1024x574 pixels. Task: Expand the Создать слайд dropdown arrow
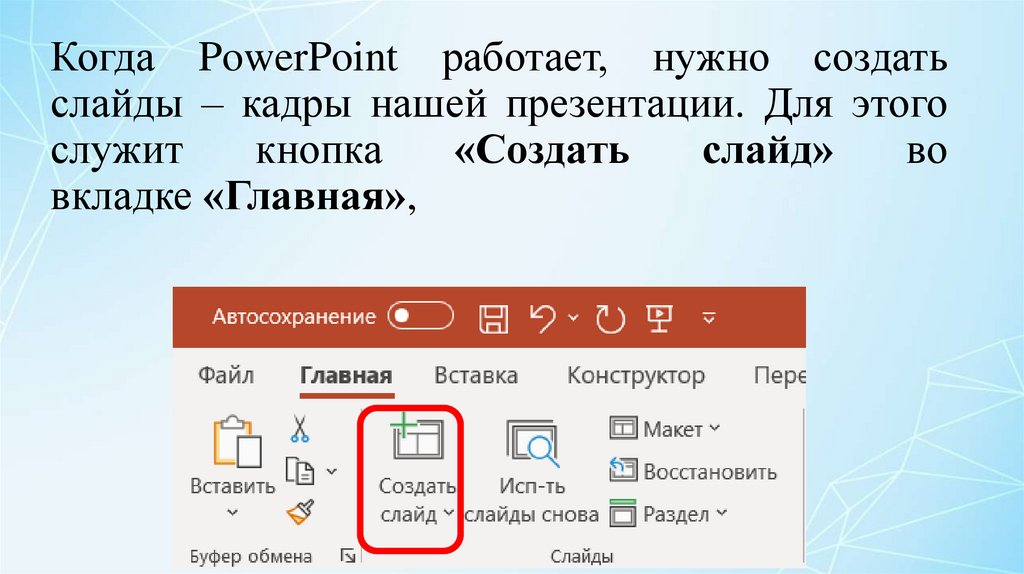(x=448, y=513)
